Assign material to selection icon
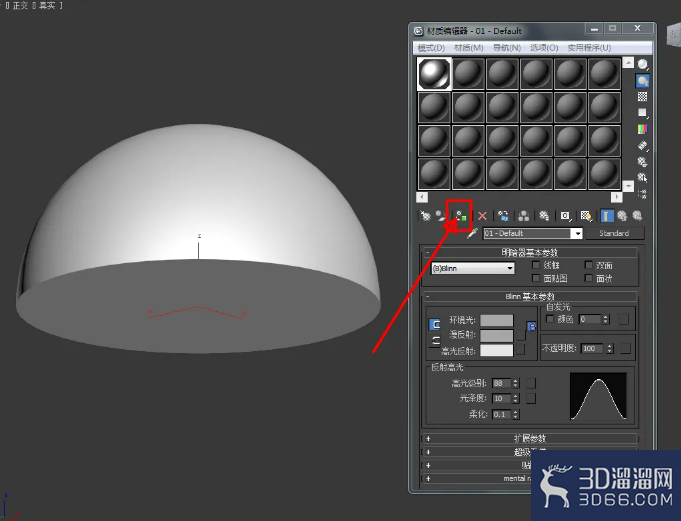The image size is (681, 521). tap(461, 216)
